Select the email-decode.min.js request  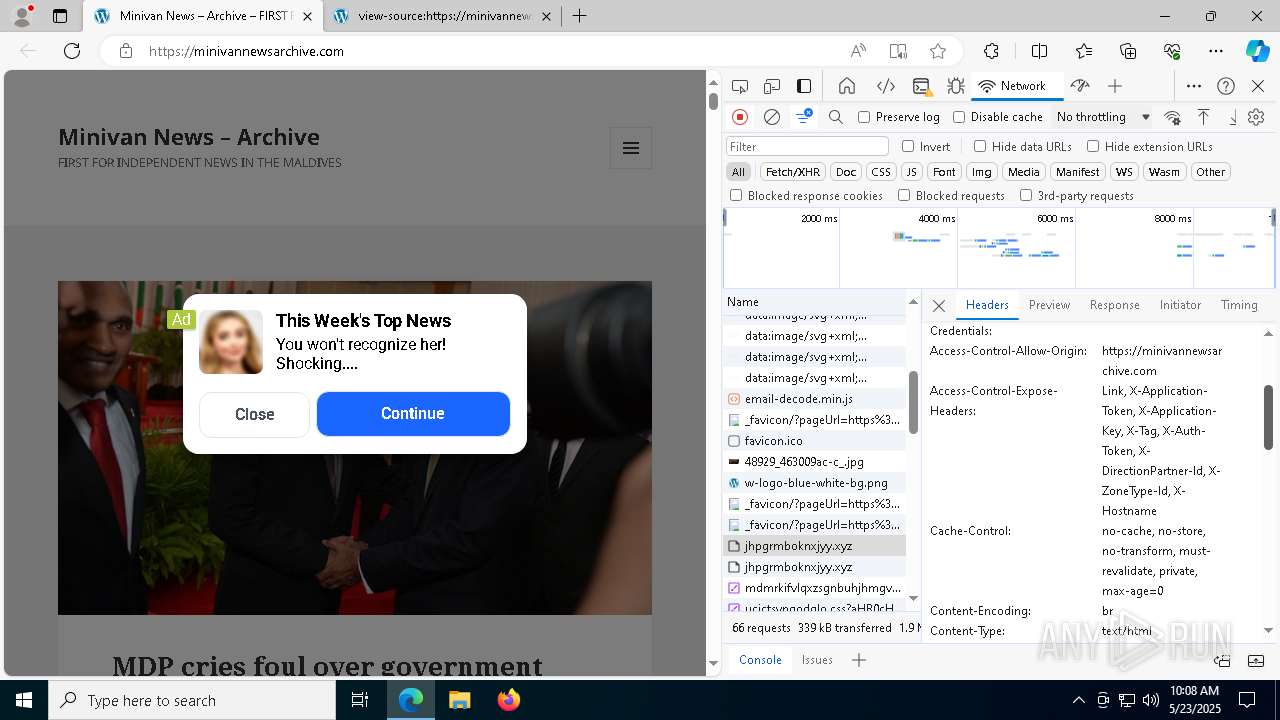click(814, 399)
